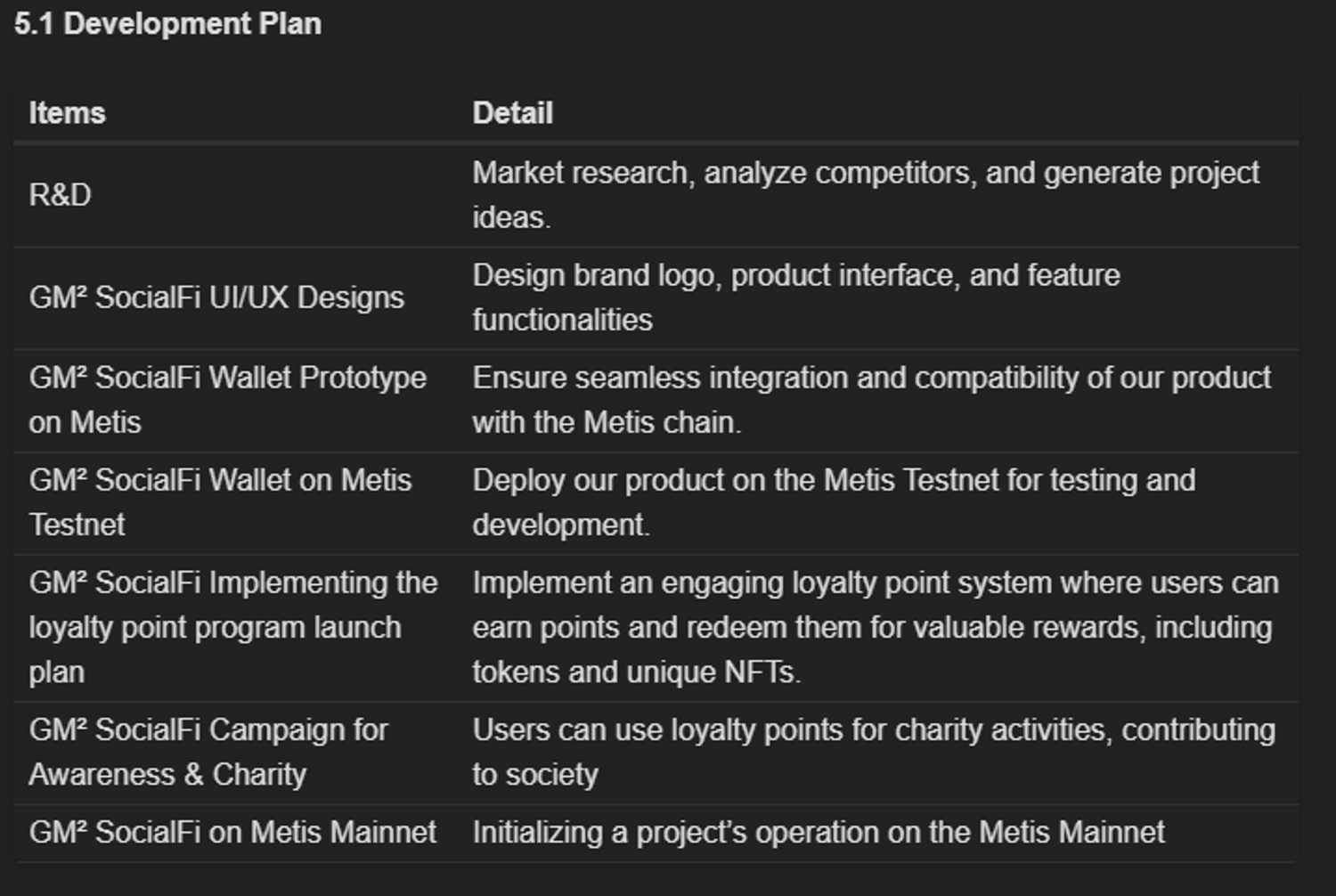
Task: Click the Deploy on Metis Testnet detail
Action: (834, 502)
